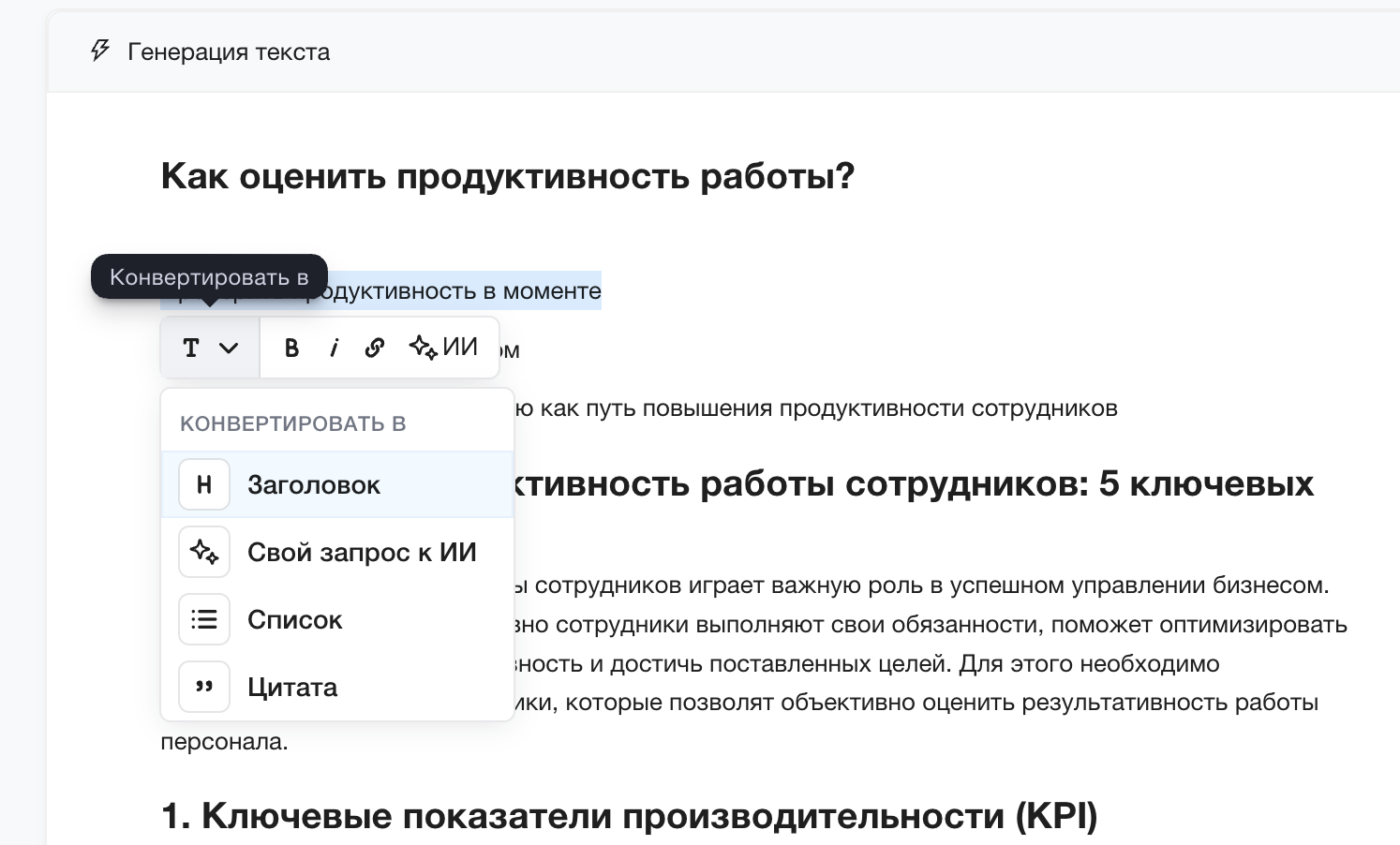Toggle bold formatting with the B button

tap(291, 348)
